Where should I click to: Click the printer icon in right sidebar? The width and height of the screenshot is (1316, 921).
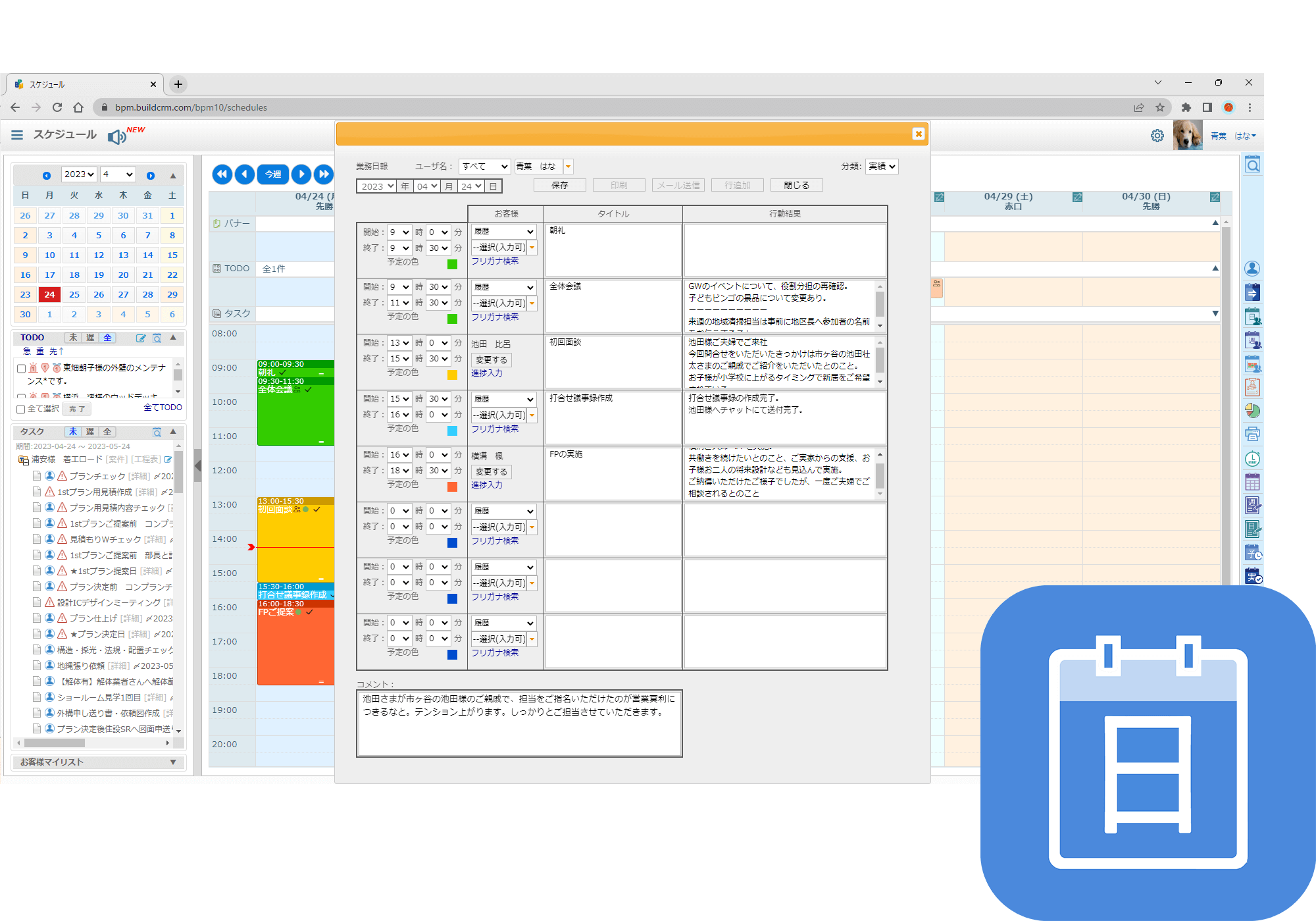pyautogui.click(x=1252, y=434)
